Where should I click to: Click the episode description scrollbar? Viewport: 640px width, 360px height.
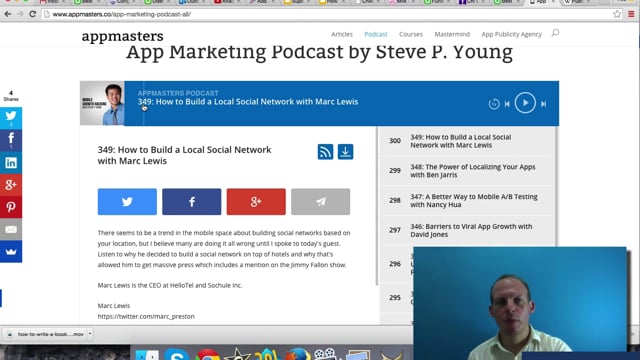click(x=376, y=206)
